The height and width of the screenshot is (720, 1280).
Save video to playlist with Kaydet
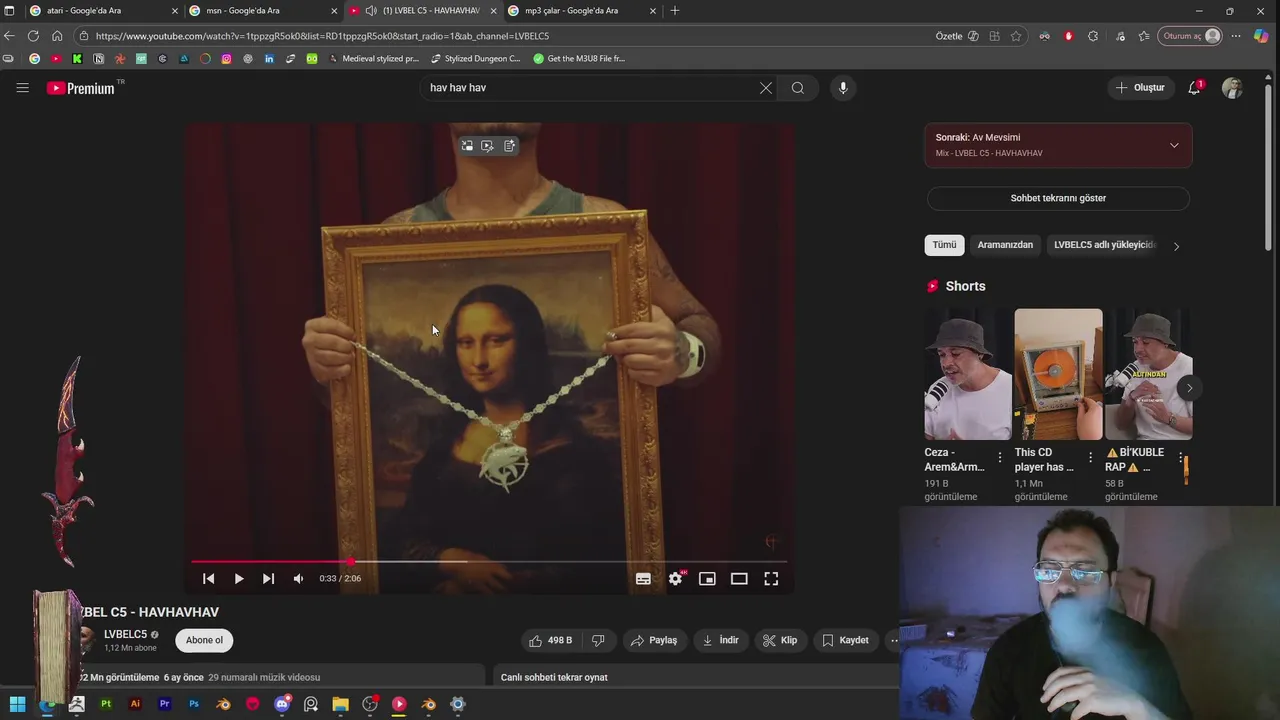click(x=845, y=640)
